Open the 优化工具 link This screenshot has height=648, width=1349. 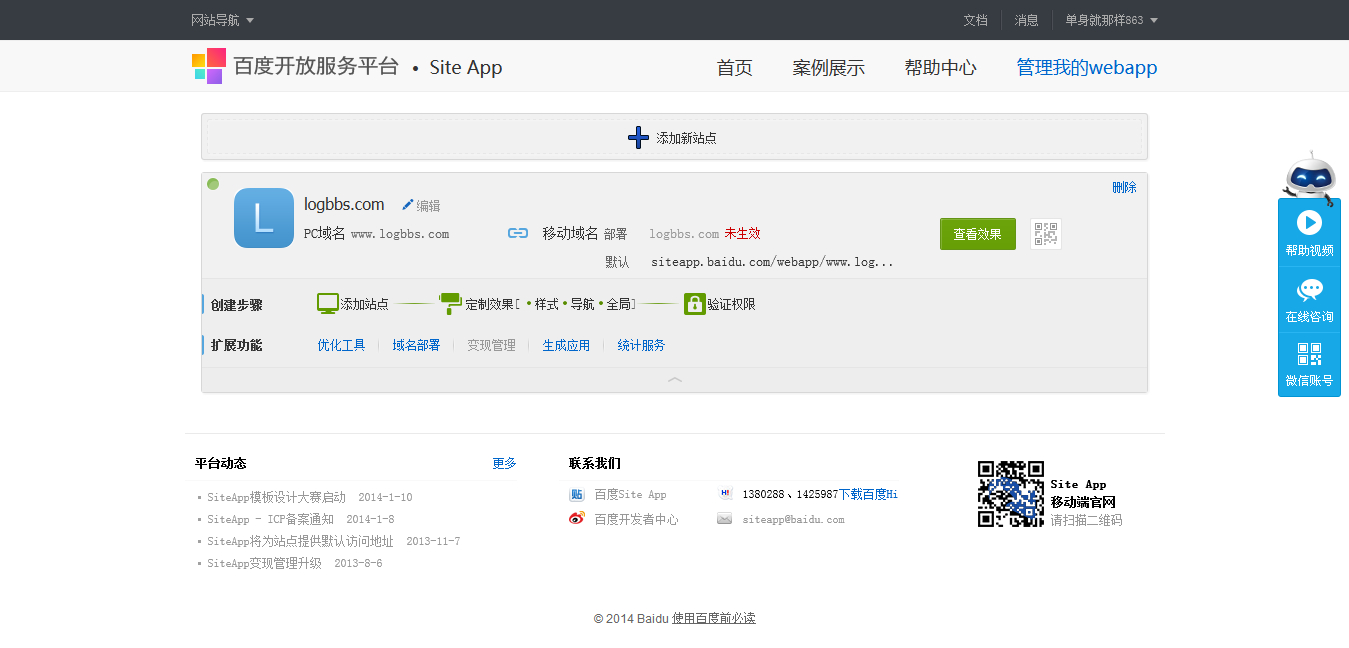click(341, 345)
